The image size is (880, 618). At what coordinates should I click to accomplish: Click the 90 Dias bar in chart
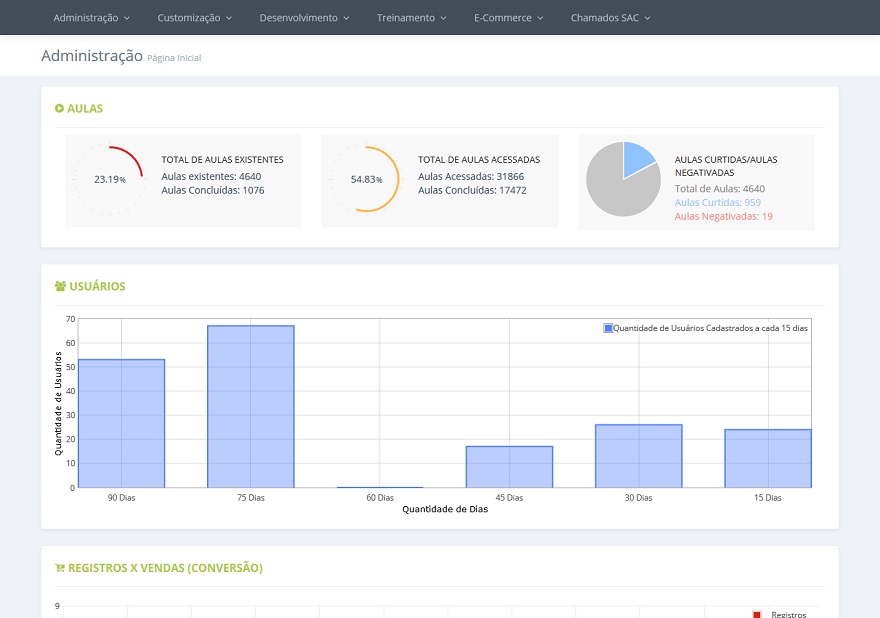pyautogui.click(x=121, y=423)
